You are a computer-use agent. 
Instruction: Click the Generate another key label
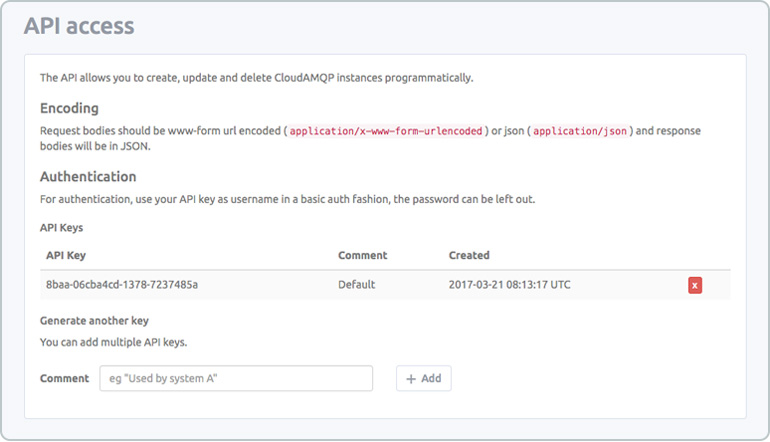tap(94, 321)
